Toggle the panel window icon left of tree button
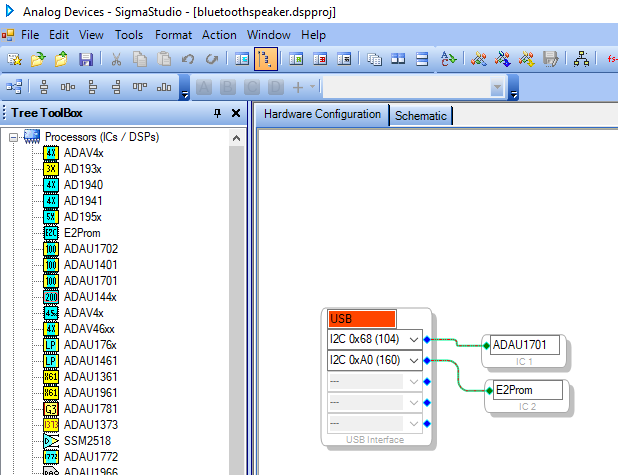 pyautogui.click(x=242, y=59)
